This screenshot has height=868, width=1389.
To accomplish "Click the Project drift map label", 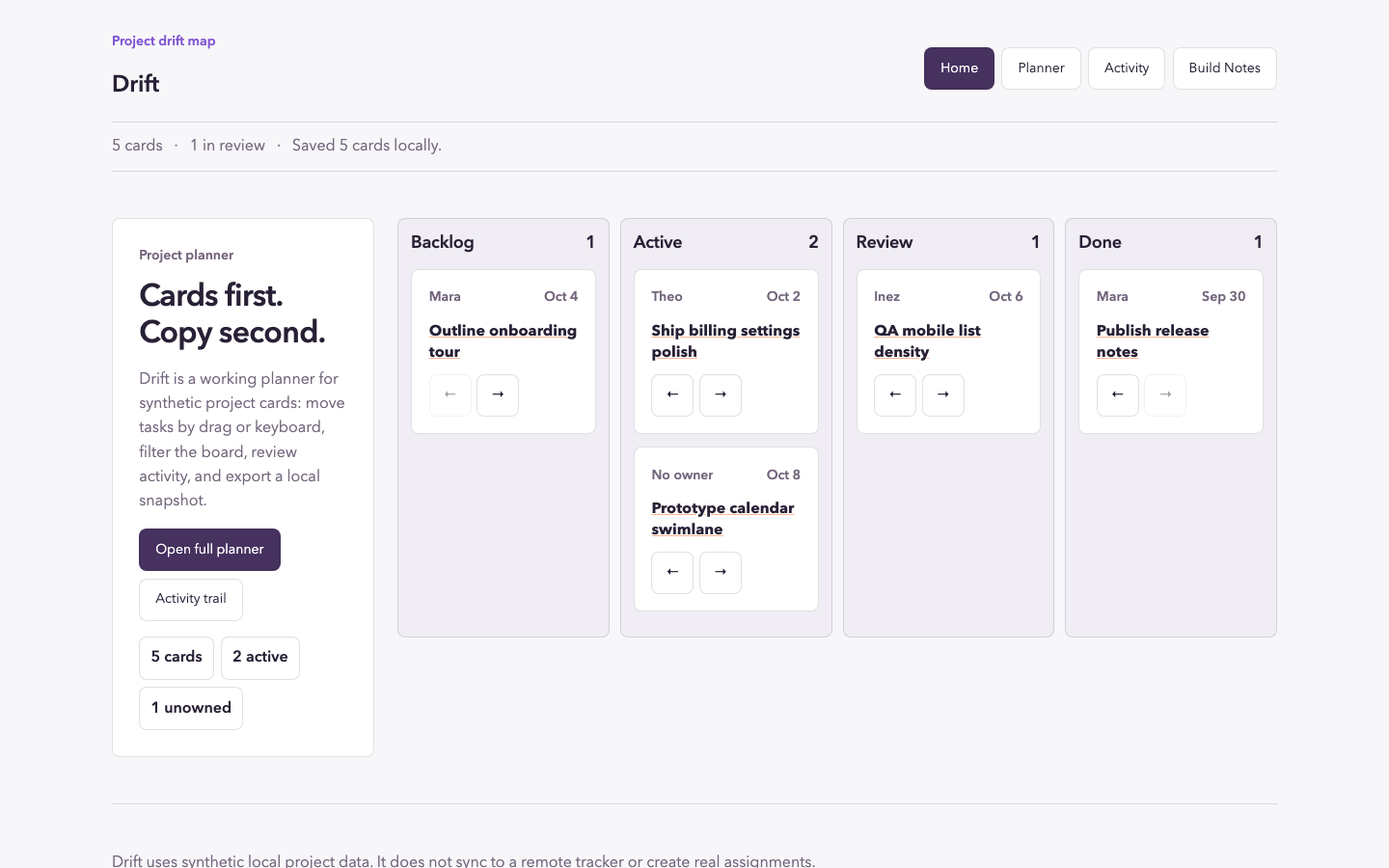I will [164, 41].
